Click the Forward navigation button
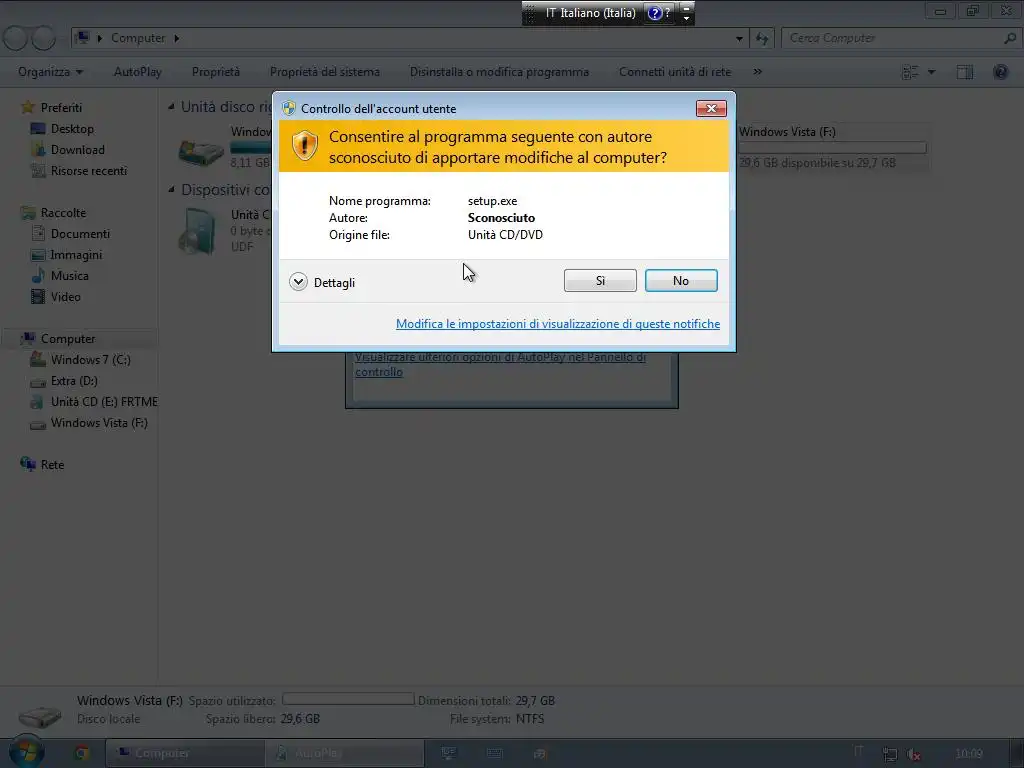This screenshot has width=1024, height=768. coord(44,39)
